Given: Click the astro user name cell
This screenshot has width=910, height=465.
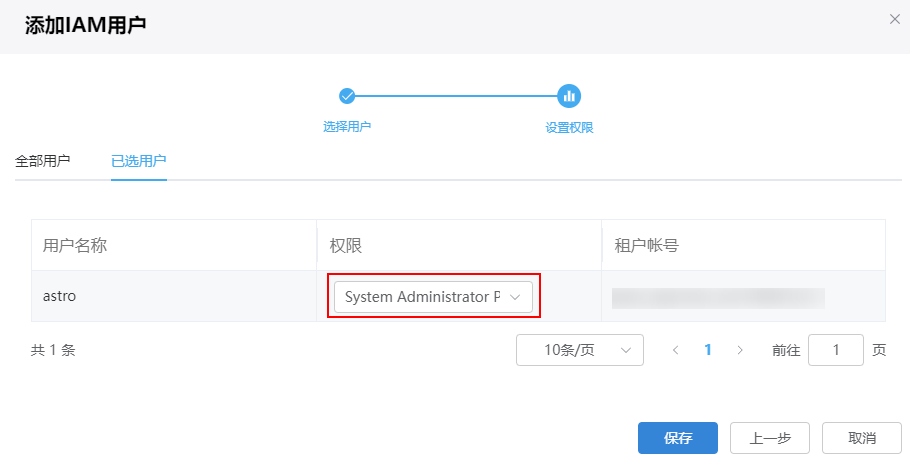Looking at the screenshot, I should point(60,297).
